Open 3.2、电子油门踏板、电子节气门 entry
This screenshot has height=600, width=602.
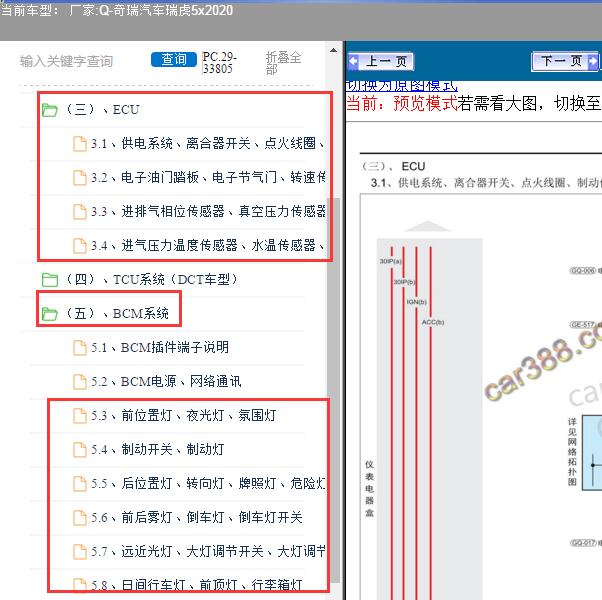pos(208,177)
